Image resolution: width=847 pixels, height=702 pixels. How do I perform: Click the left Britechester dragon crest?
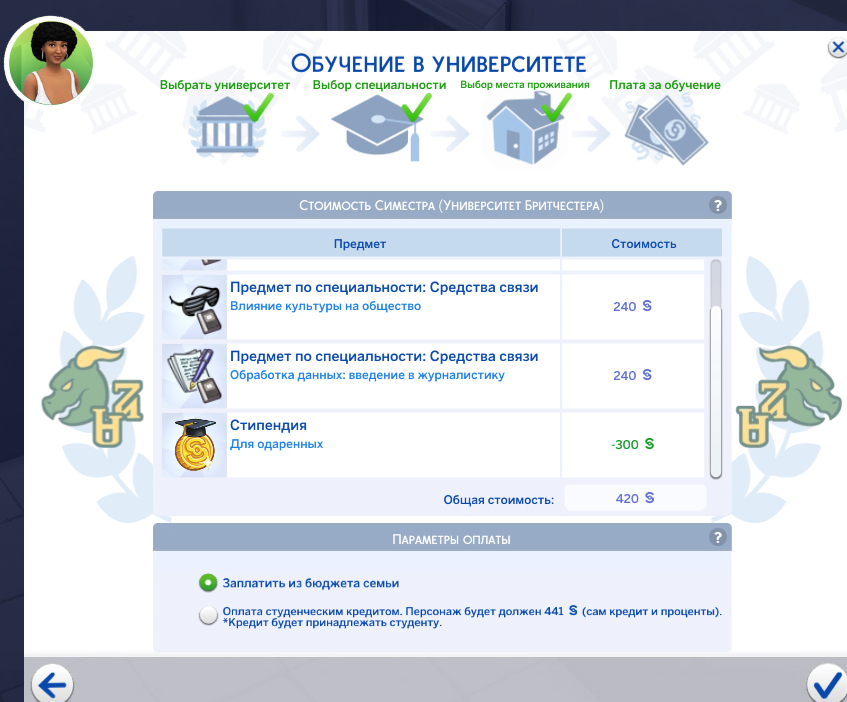tap(93, 397)
